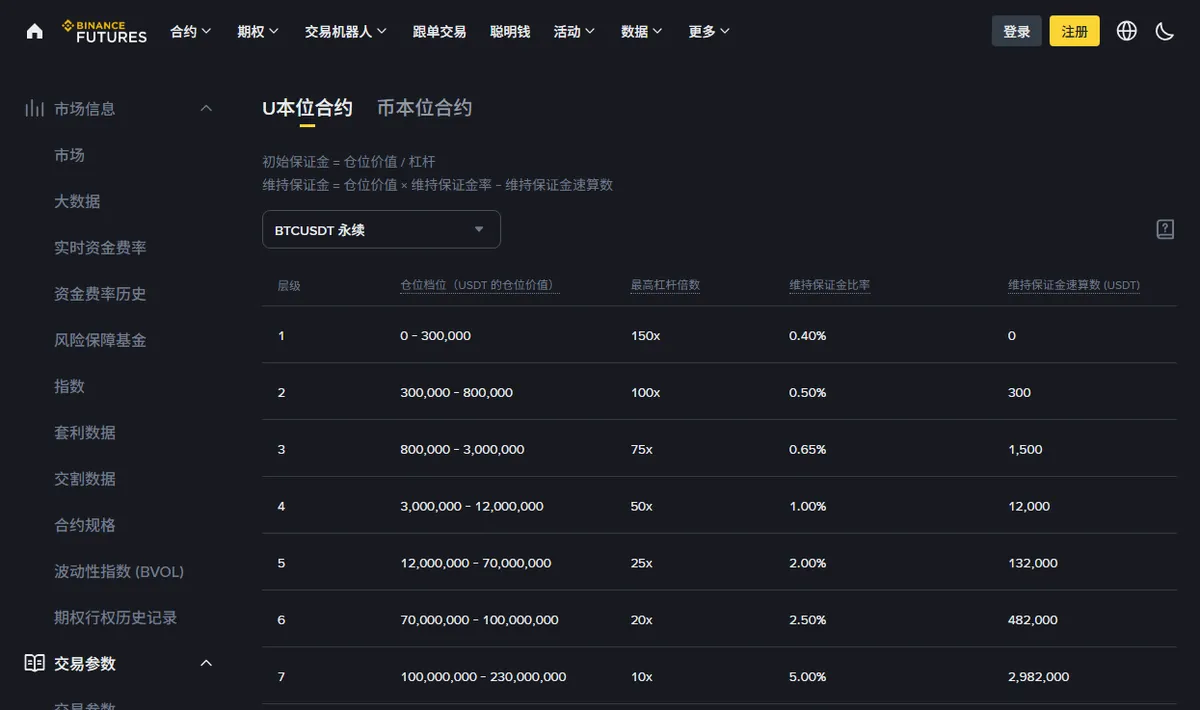1200x710 pixels.
Task: Expand the 数据 menu
Action: click(642, 31)
